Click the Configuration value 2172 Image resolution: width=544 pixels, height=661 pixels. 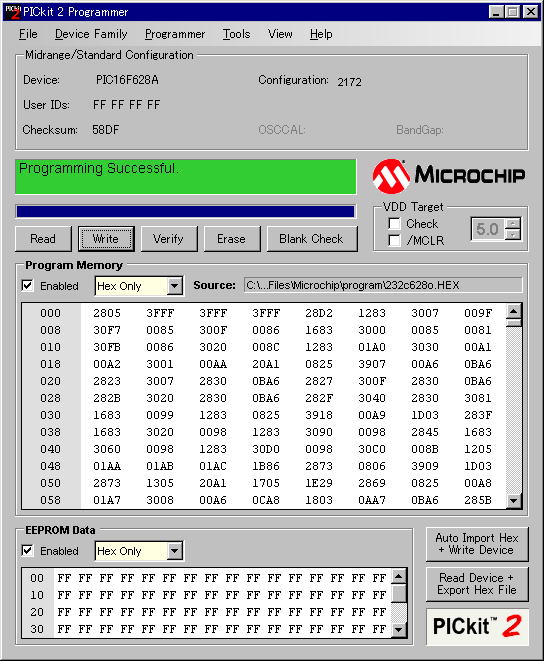pyautogui.click(x=350, y=82)
